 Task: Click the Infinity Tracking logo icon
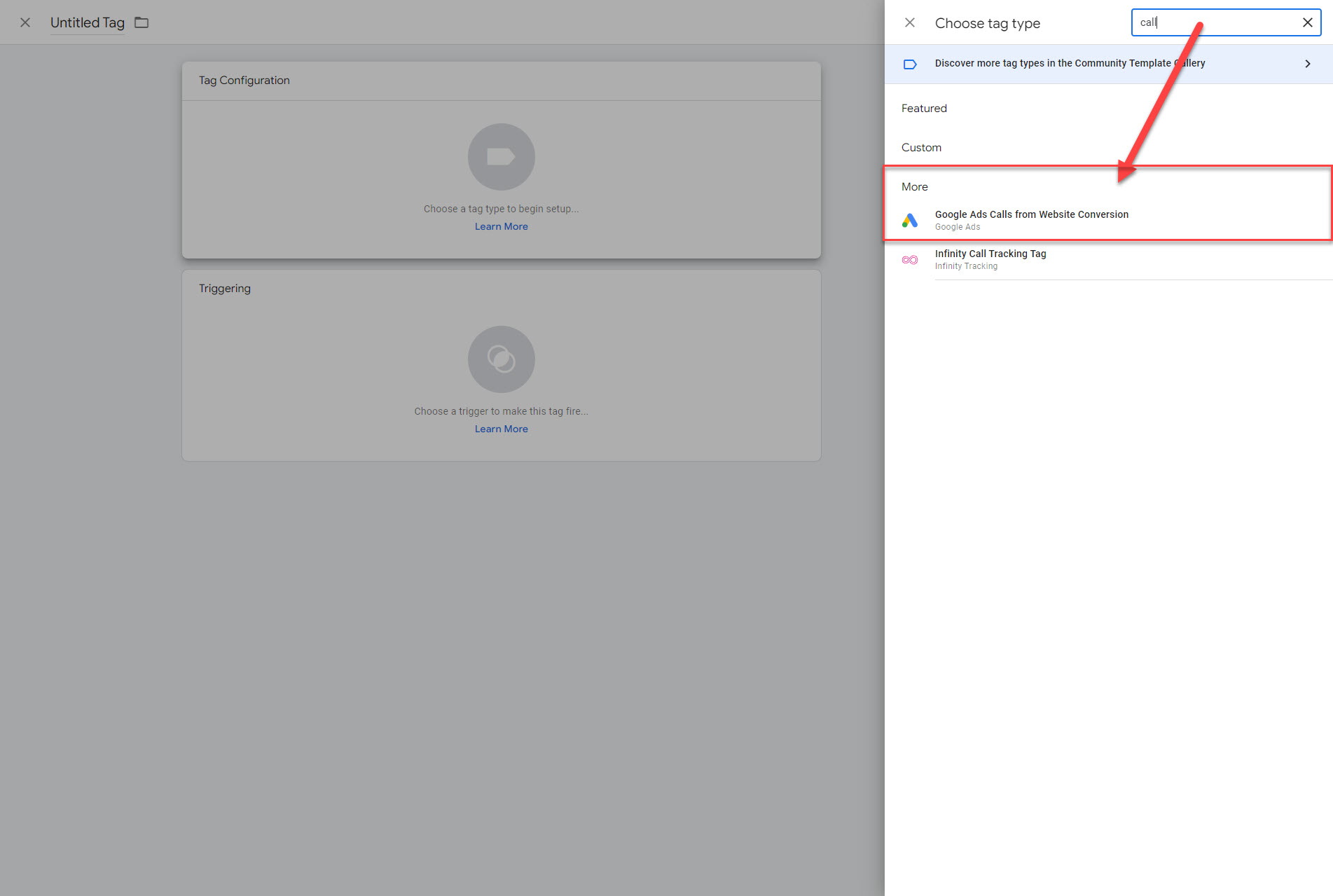(909, 260)
